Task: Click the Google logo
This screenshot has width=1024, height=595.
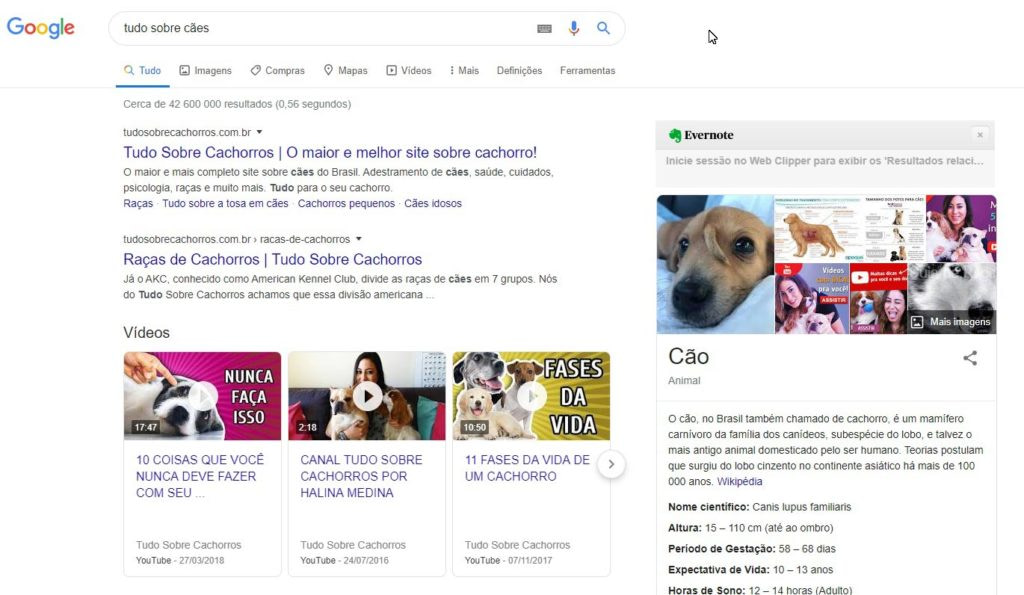Action: (x=40, y=27)
